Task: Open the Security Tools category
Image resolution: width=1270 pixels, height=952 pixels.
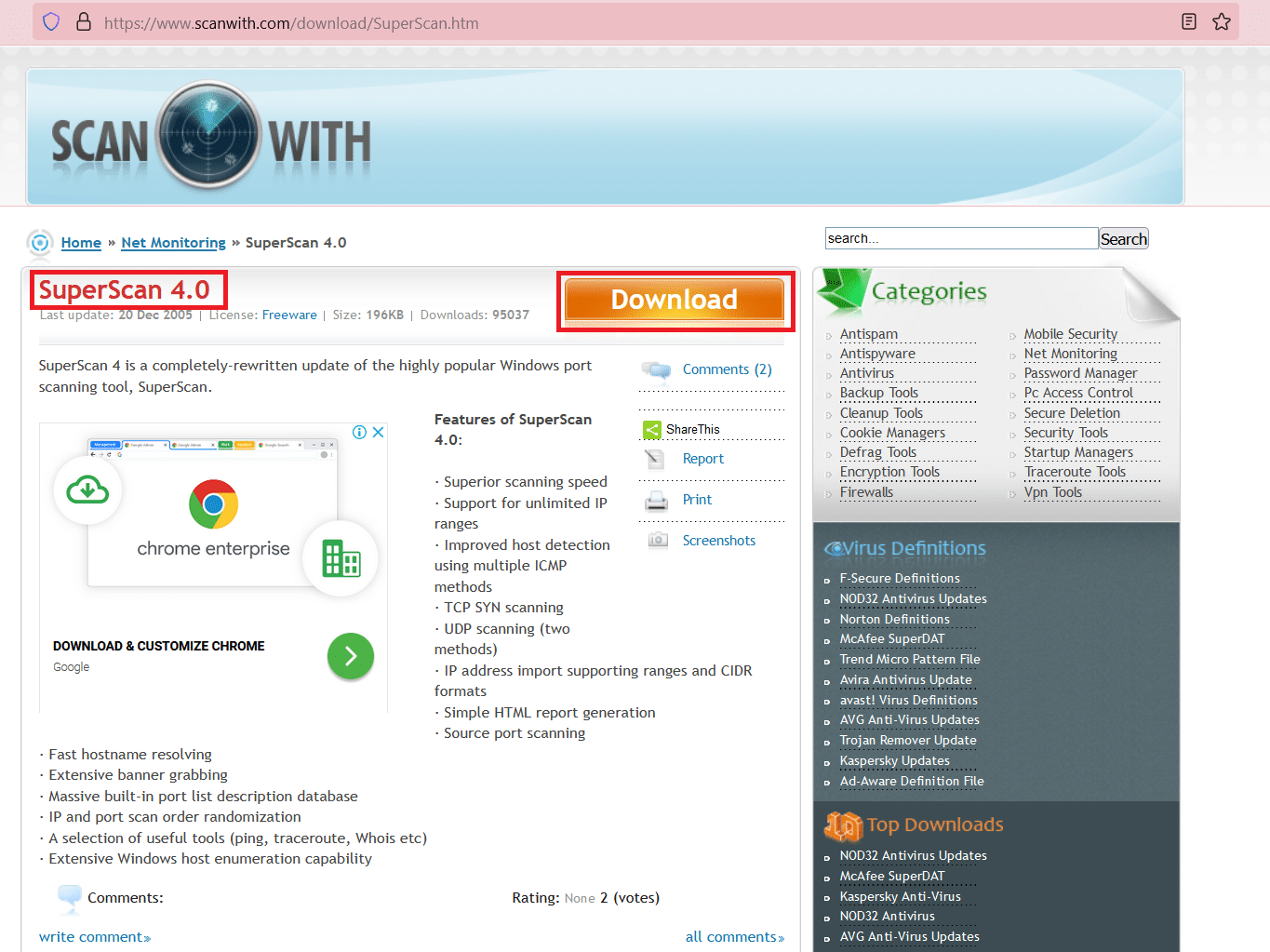Action: pyautogui.click(x=1066, y=433)
